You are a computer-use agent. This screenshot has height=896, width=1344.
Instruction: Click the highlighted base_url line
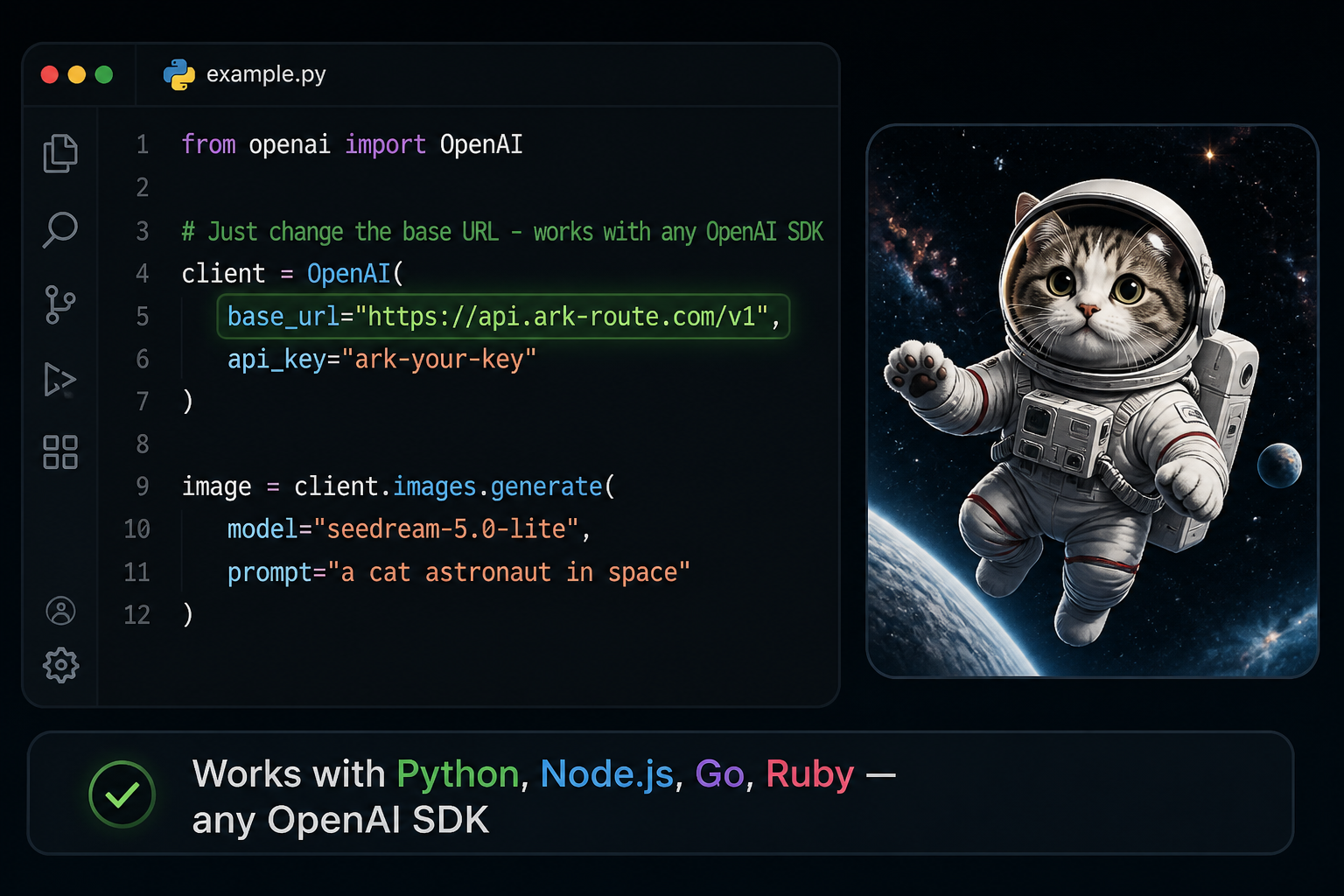pyautogui.click(x=503, y=317)
